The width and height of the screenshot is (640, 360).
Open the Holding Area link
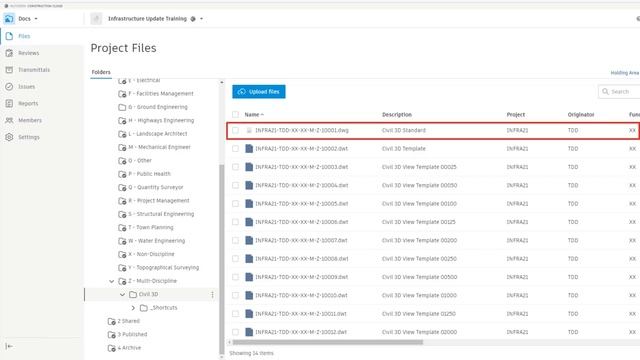point(624,73)
